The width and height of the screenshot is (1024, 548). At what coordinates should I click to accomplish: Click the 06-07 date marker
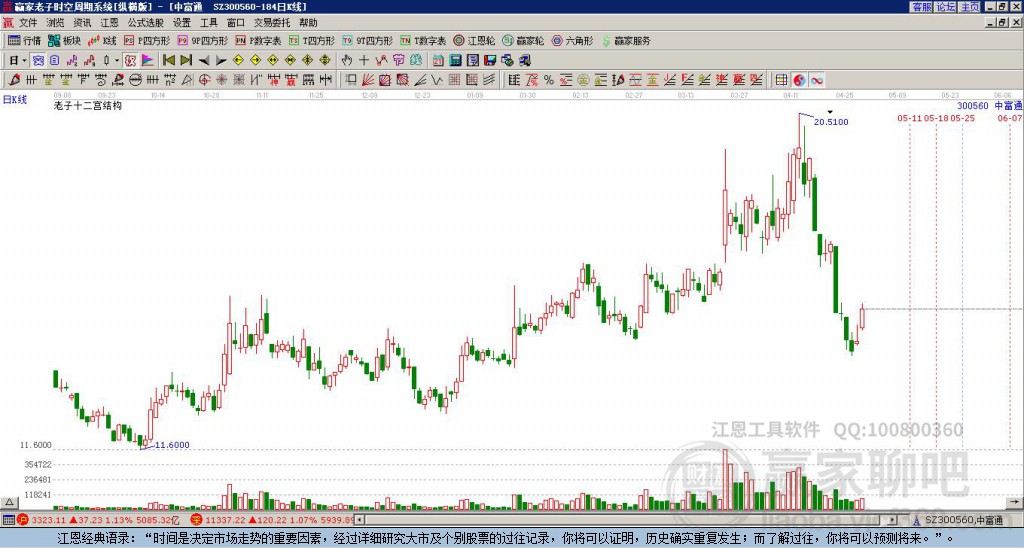[1010, 118]
